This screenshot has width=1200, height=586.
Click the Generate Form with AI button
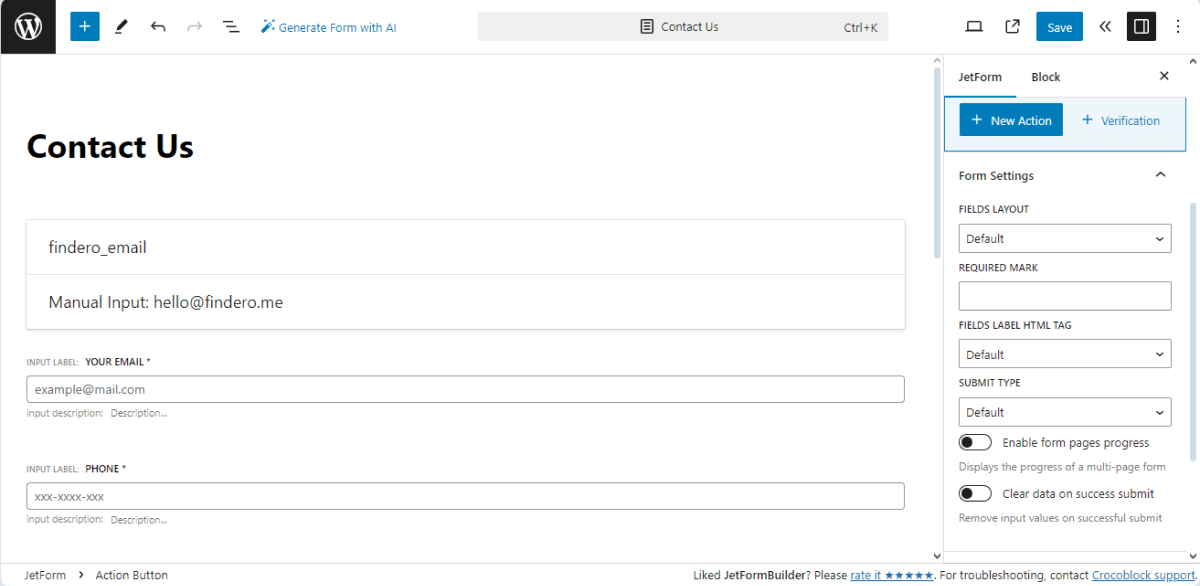click(x=328, y=26)
